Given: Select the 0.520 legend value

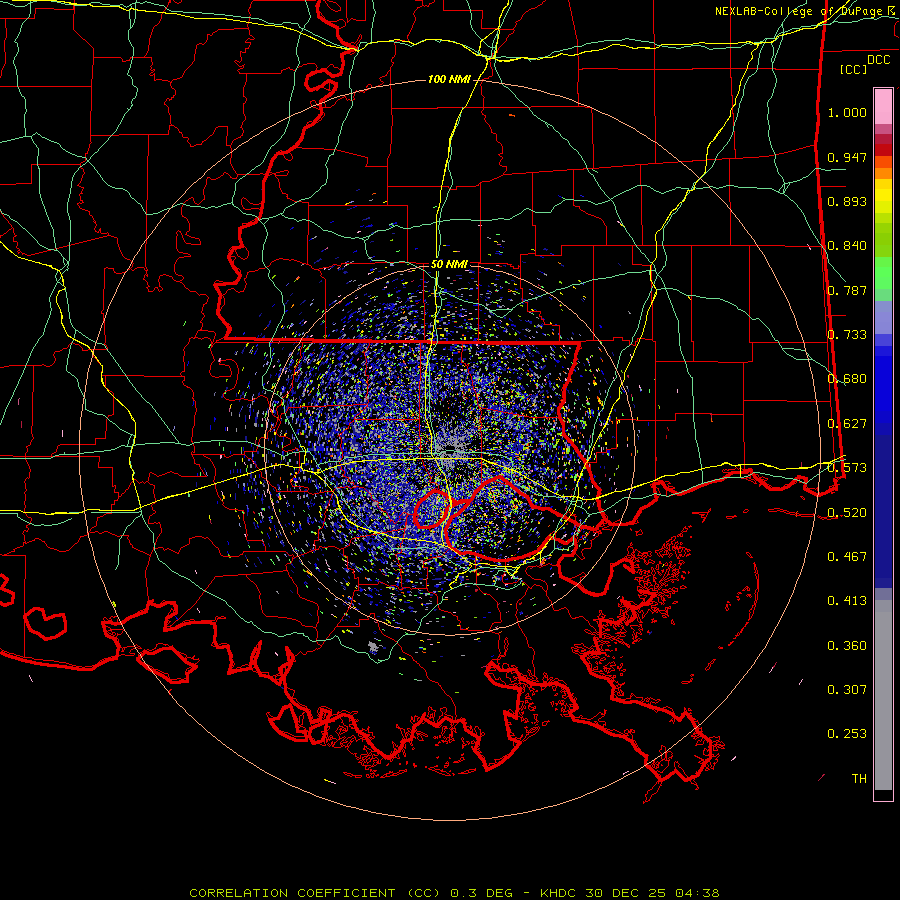Looking at the screenshot, I should 847,512.
